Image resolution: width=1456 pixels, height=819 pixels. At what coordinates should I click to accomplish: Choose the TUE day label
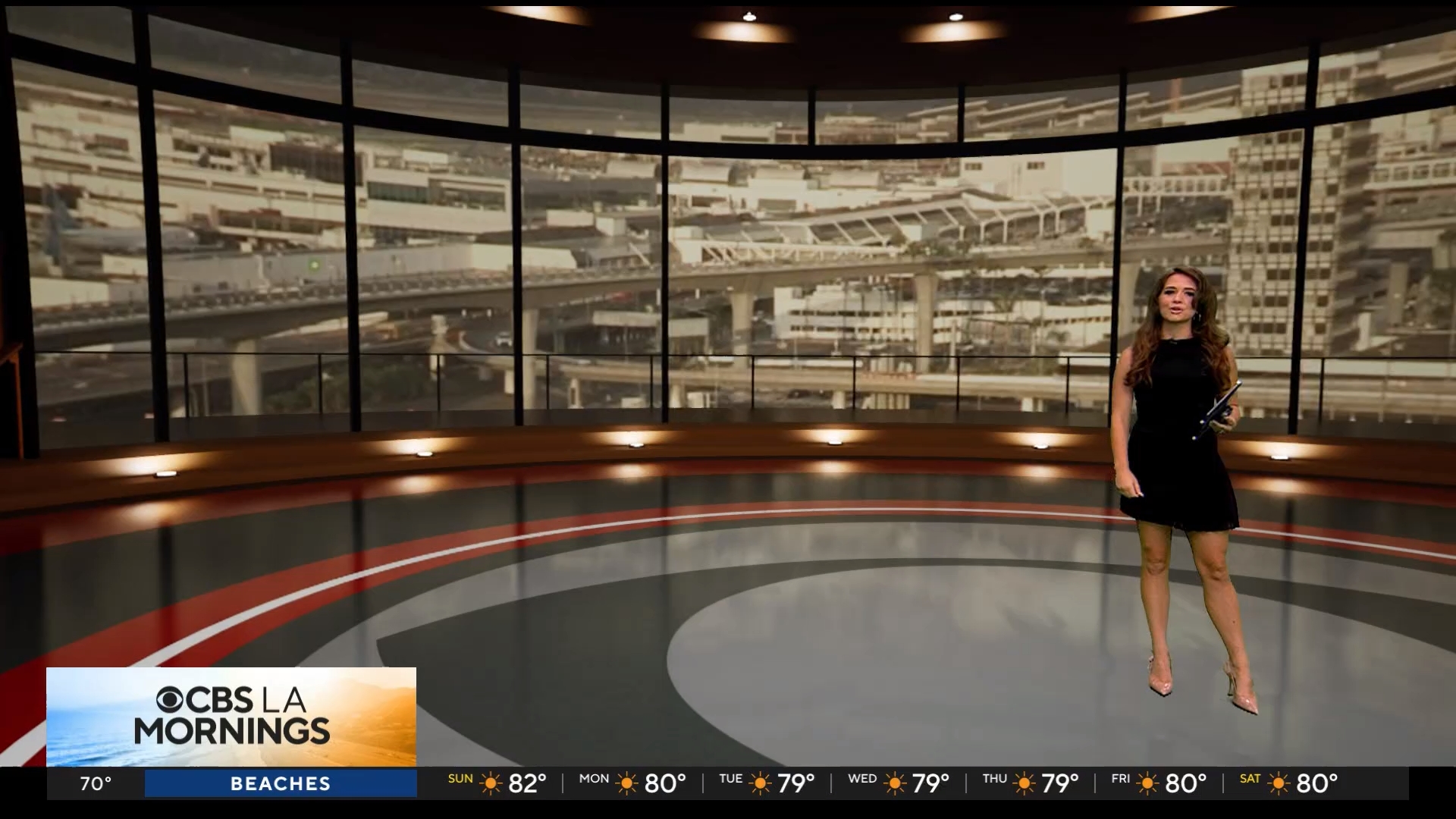[x=730, y=779]
